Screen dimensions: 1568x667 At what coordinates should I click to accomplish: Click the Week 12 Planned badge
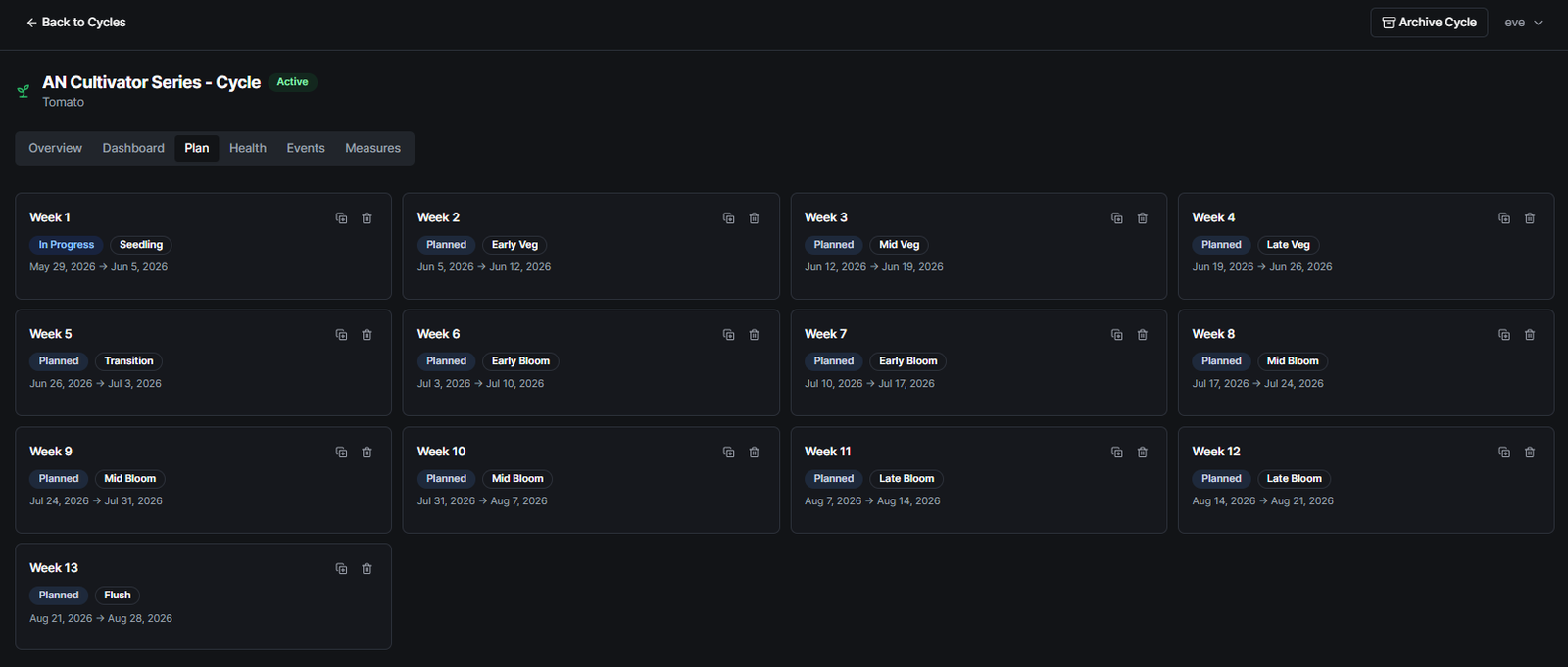coord(1221,479)
